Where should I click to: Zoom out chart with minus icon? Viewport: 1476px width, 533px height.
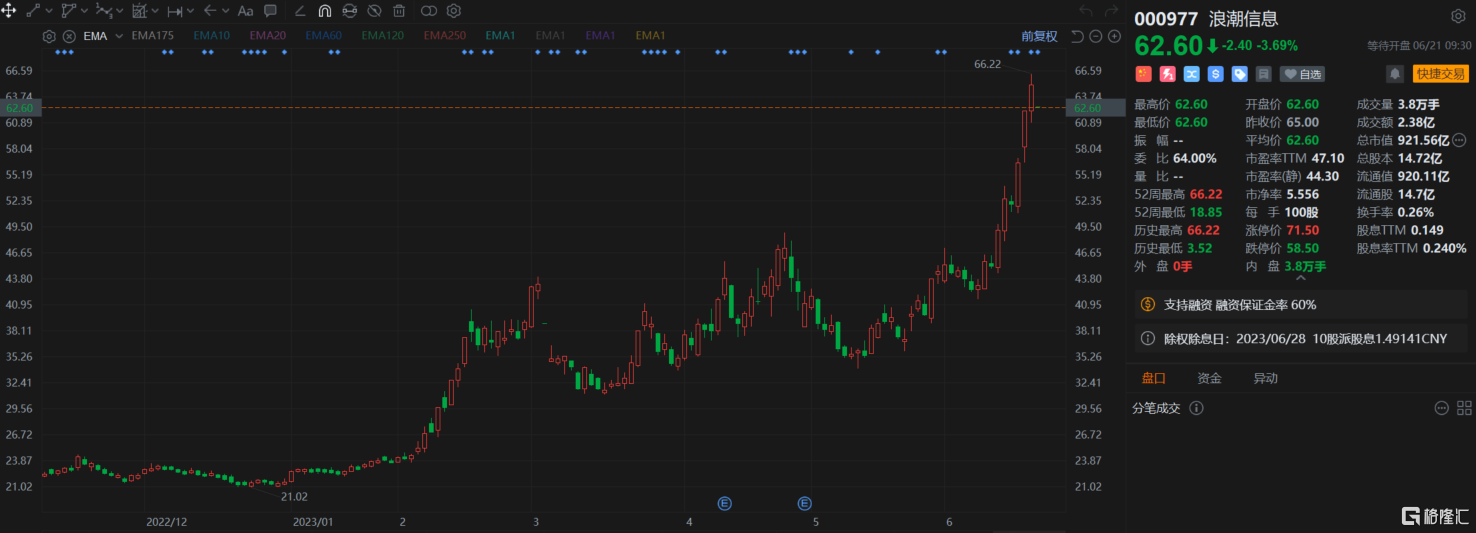1096,36
